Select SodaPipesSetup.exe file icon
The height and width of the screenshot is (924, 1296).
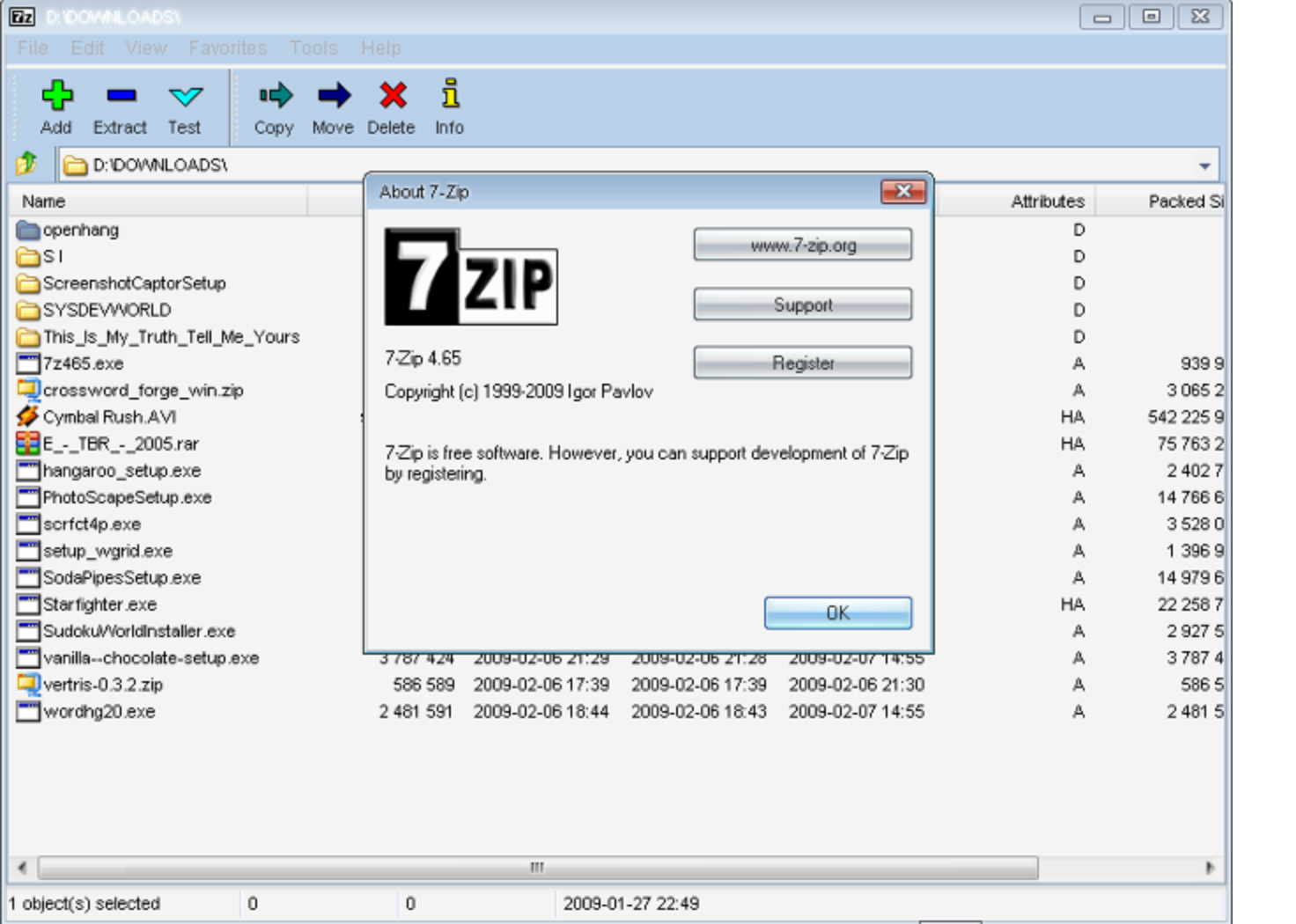pyautogui.click(x=28, y=577)
